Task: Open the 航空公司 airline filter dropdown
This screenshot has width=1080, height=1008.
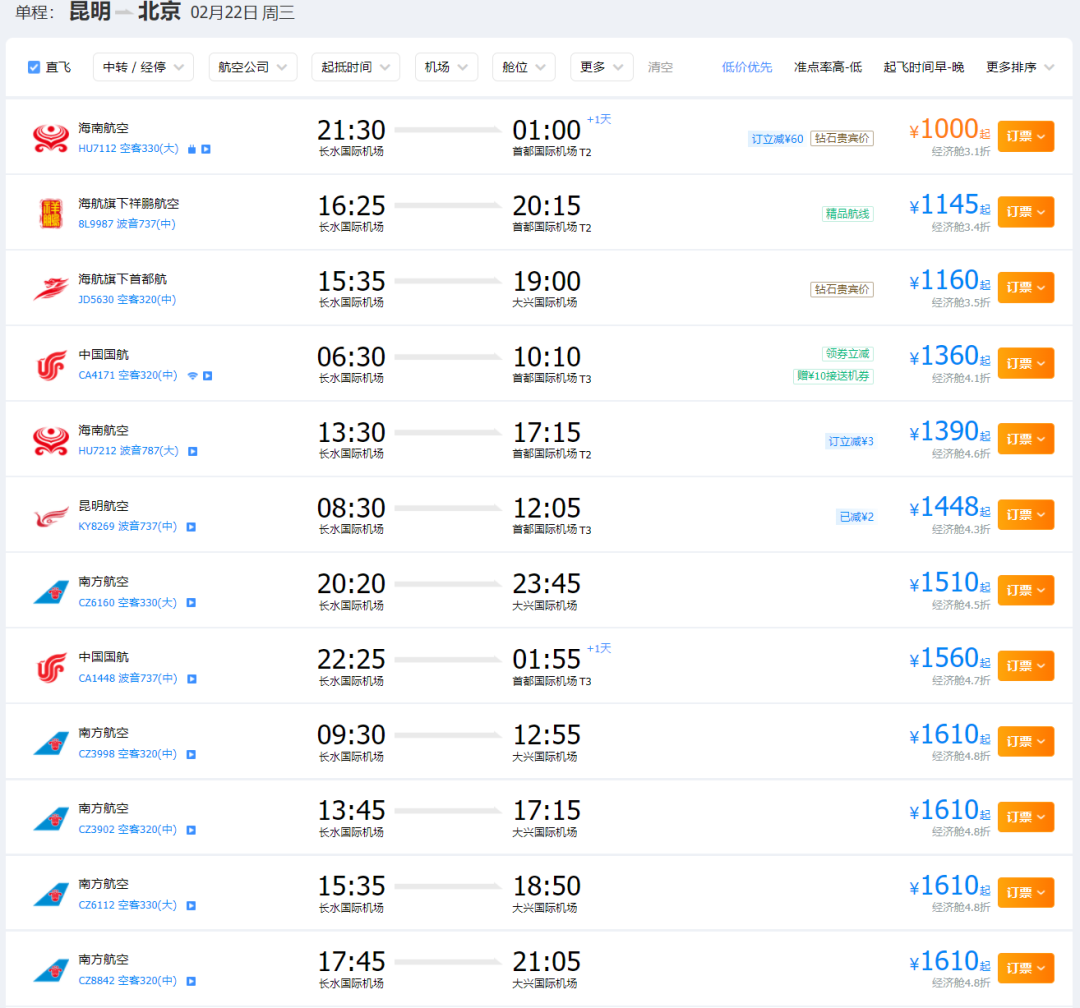Action: click(253, 67)
